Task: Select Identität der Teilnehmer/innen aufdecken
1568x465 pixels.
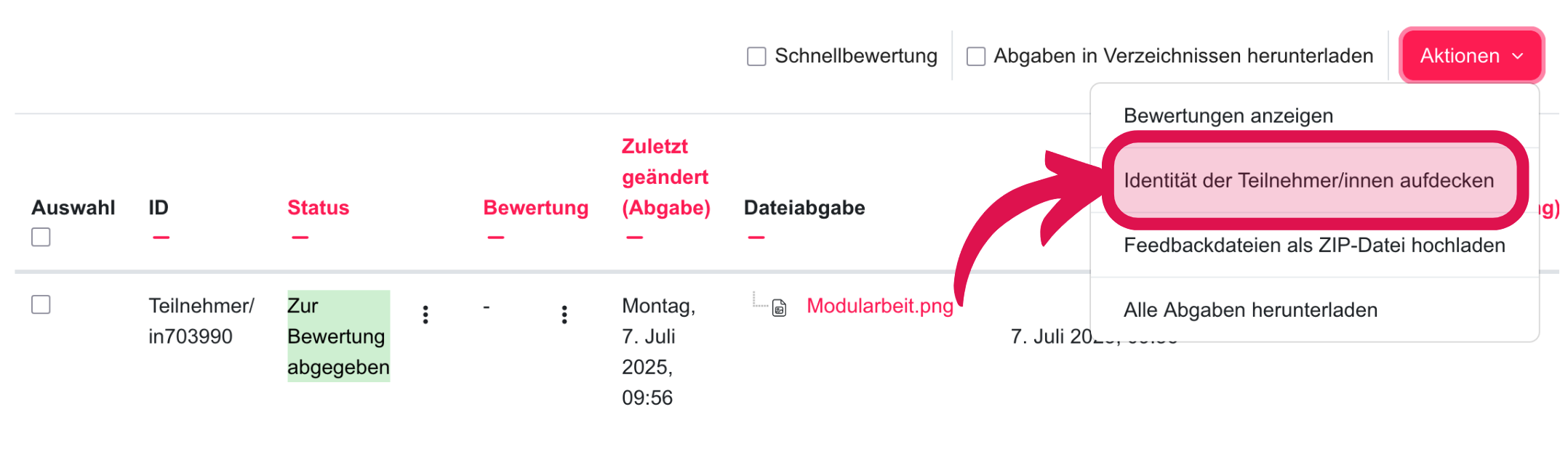Action: click(1308, 181)
